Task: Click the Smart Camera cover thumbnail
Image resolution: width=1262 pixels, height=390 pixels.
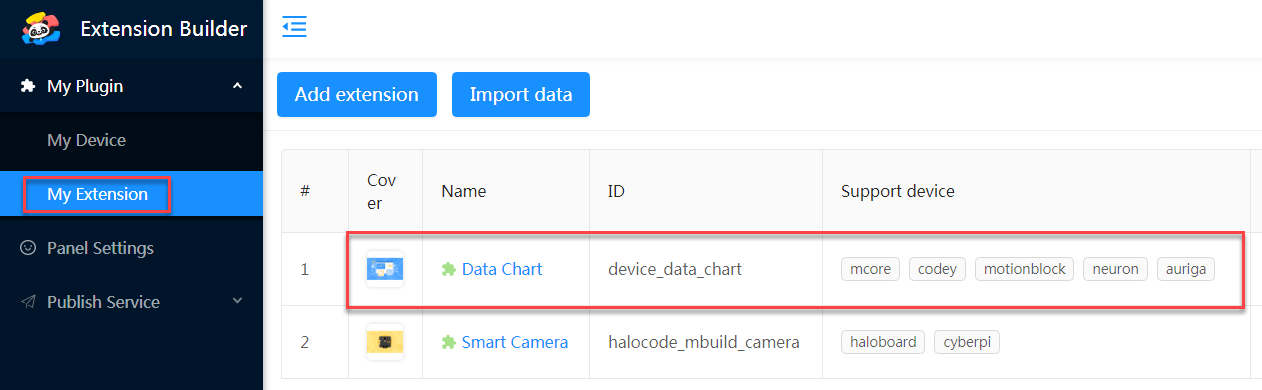Action: 385,342
